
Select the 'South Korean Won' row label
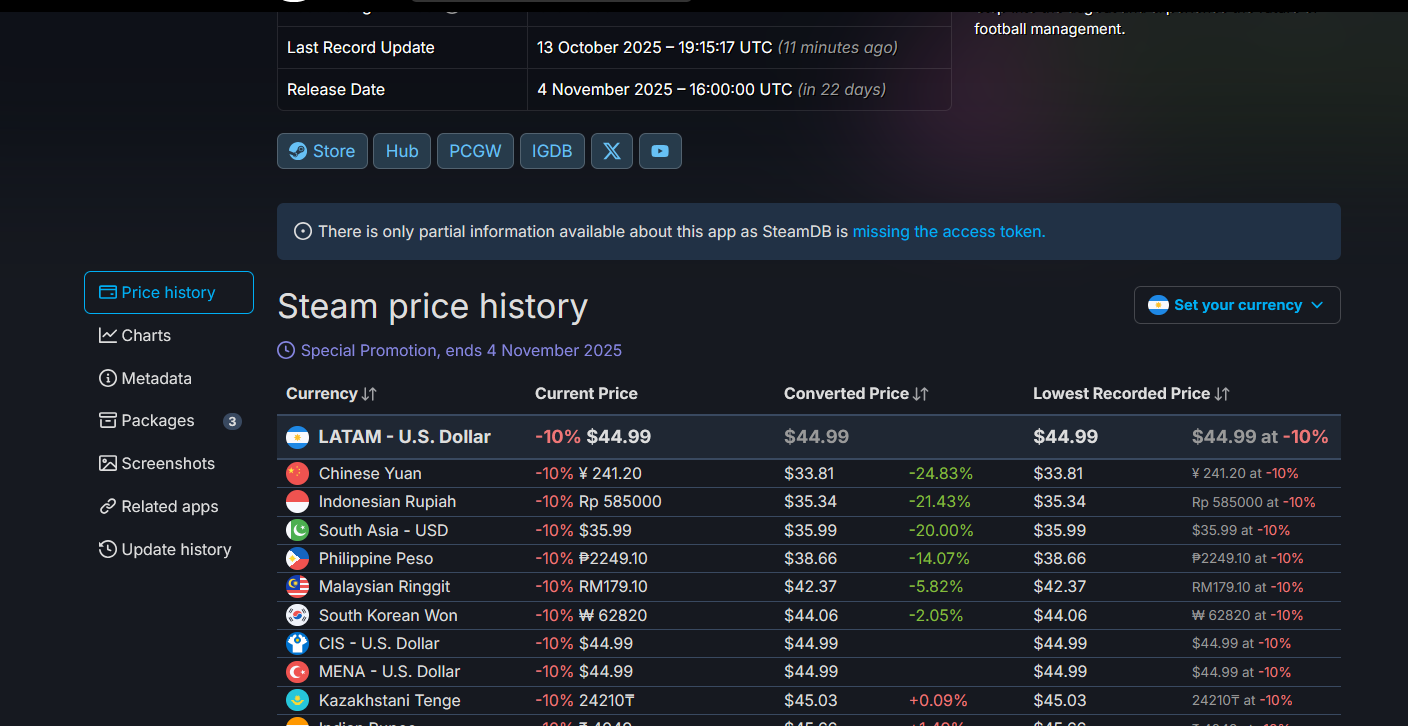click(x=388, y=615)
